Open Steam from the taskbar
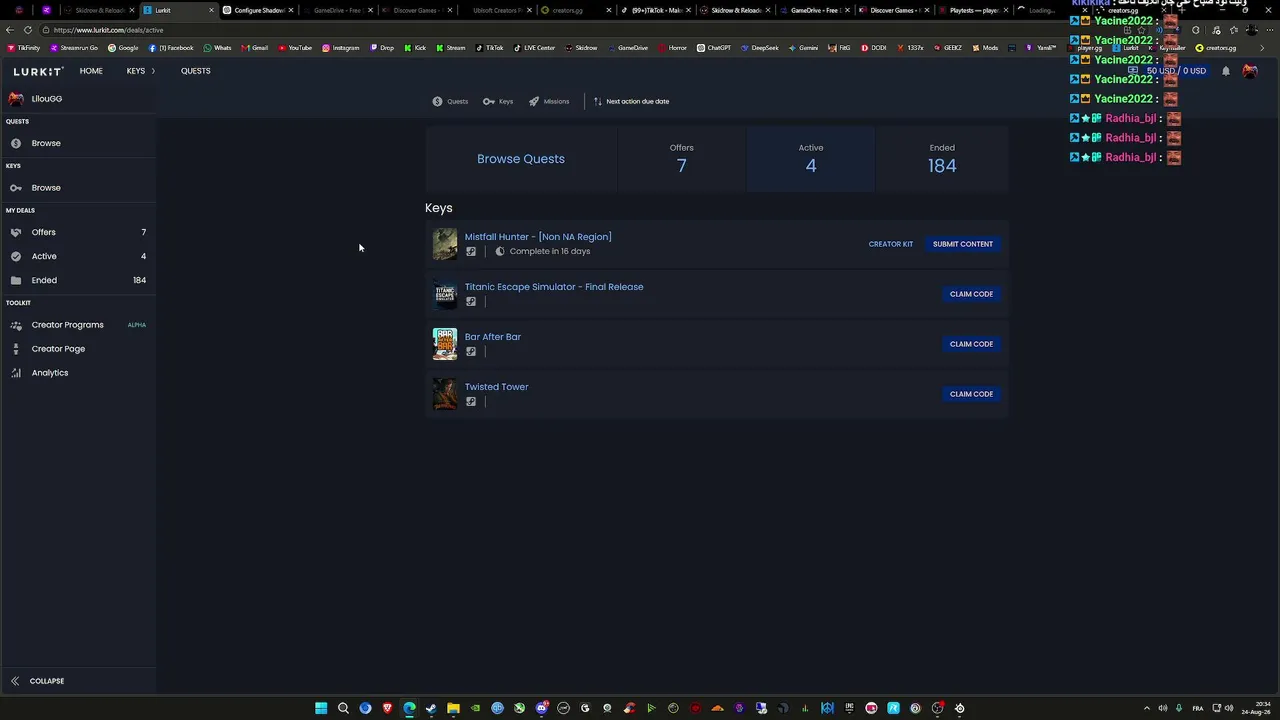Viewport: 1280px width, 720px height. pos(431,708)
